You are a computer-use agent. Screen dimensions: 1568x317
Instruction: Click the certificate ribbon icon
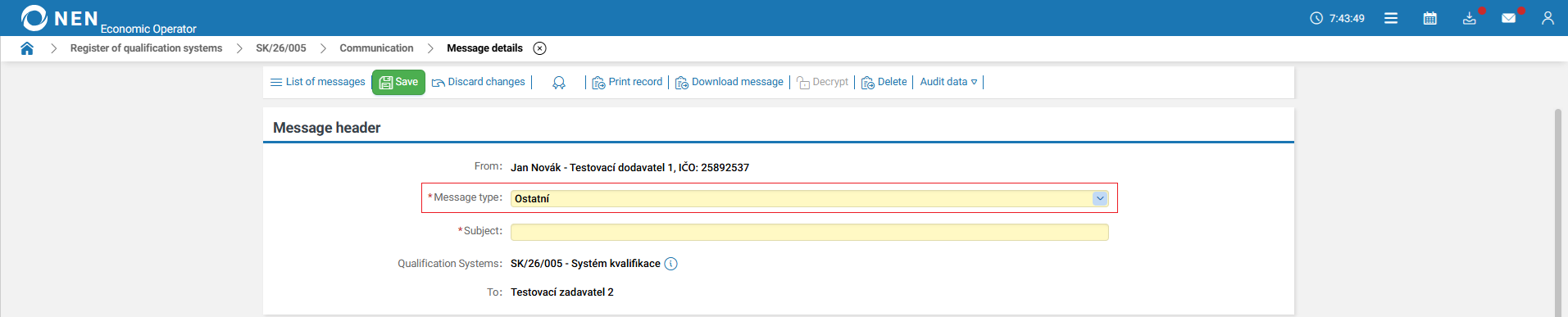[x=559, y=83]
